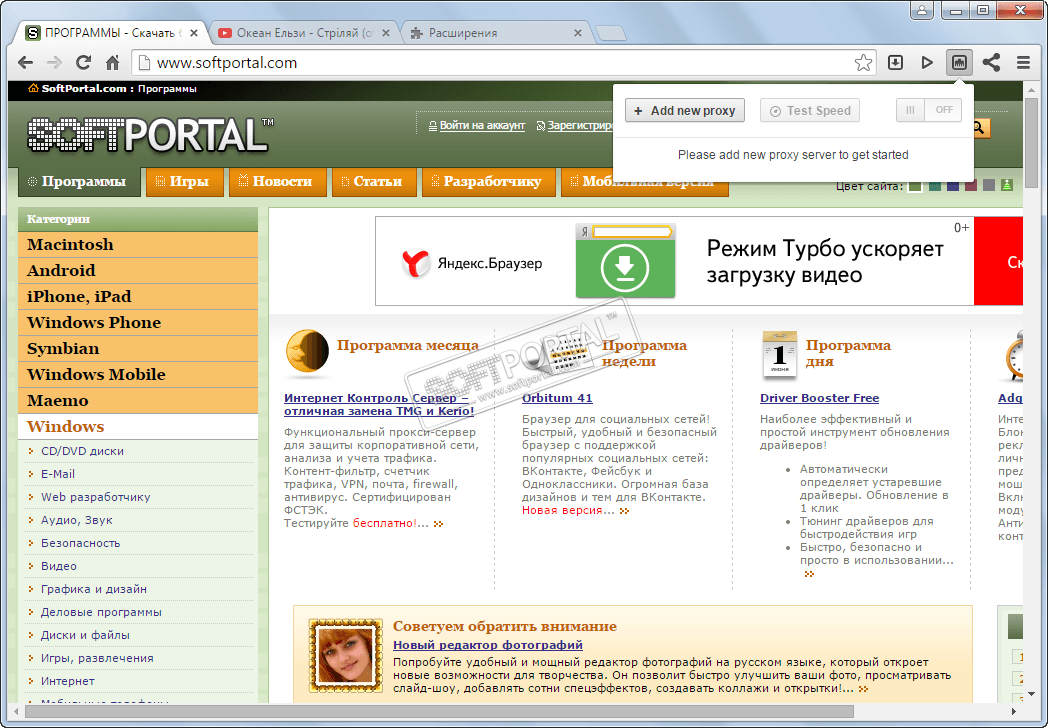Select the blue site color swatch

[x=952, y=185]
